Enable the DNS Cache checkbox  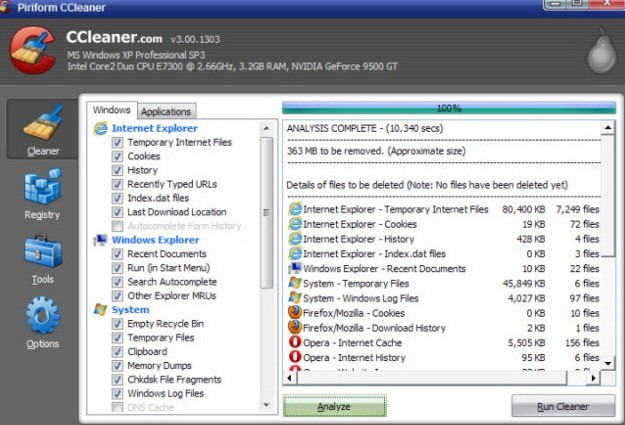coord(117,407)
